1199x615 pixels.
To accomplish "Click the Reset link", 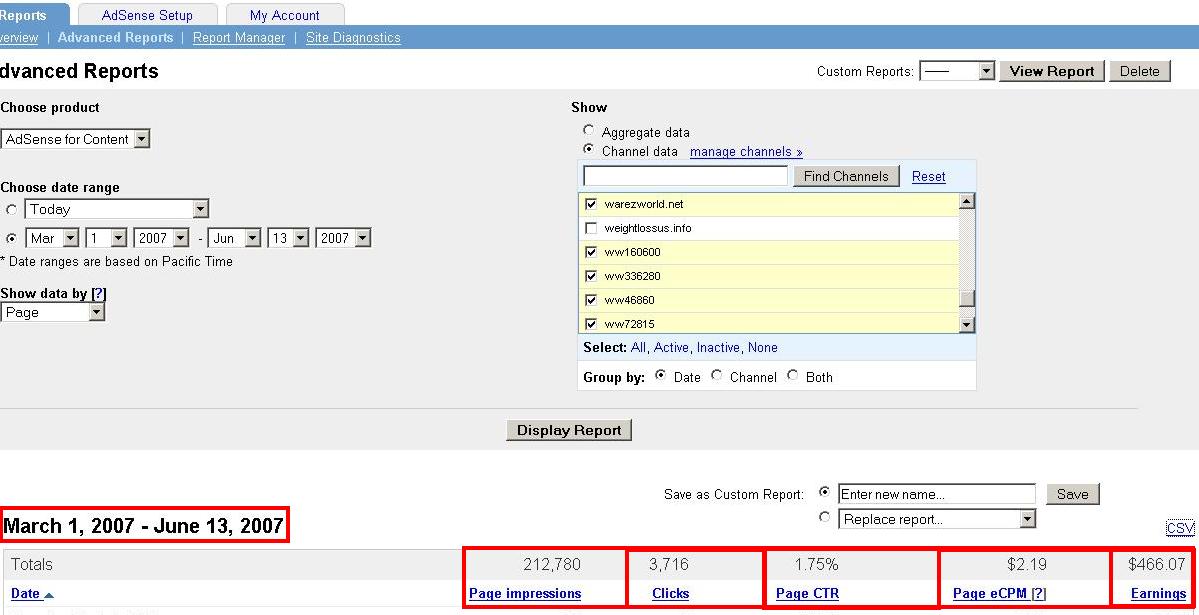I will tap(928, 177).
